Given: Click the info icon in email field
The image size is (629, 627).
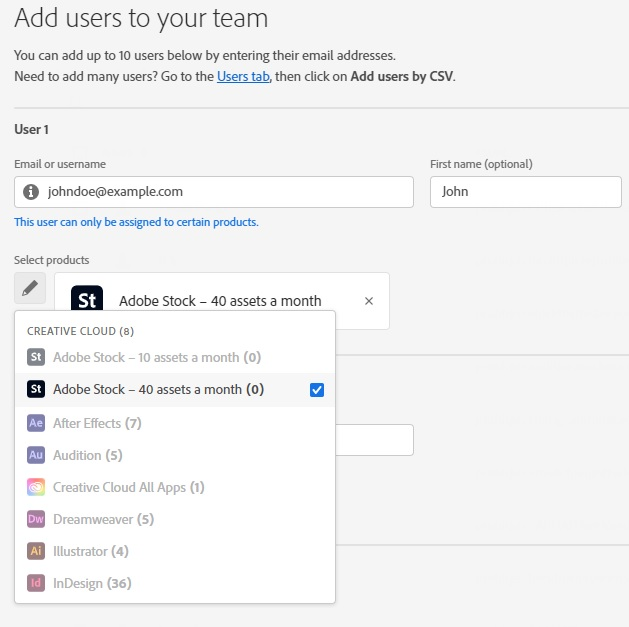Looking at the screenshot, I should tap(31, 192).
